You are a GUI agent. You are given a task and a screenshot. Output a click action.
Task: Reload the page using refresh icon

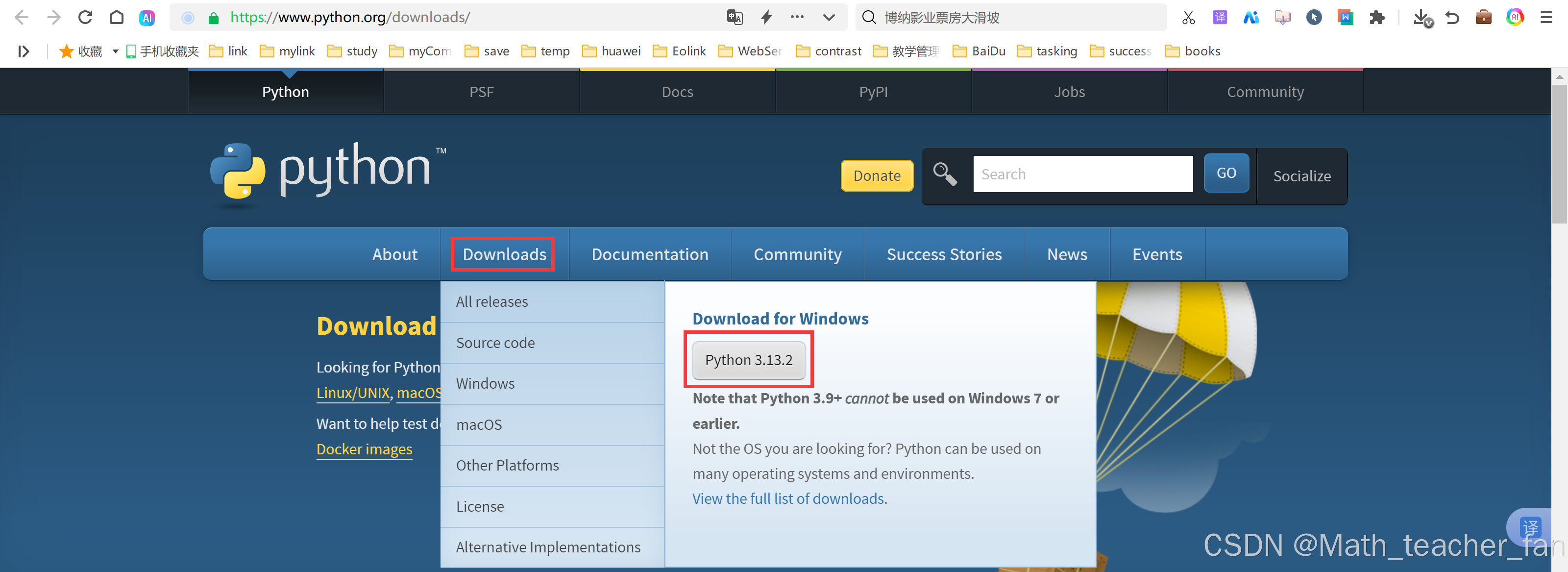[x=85, y=17]
